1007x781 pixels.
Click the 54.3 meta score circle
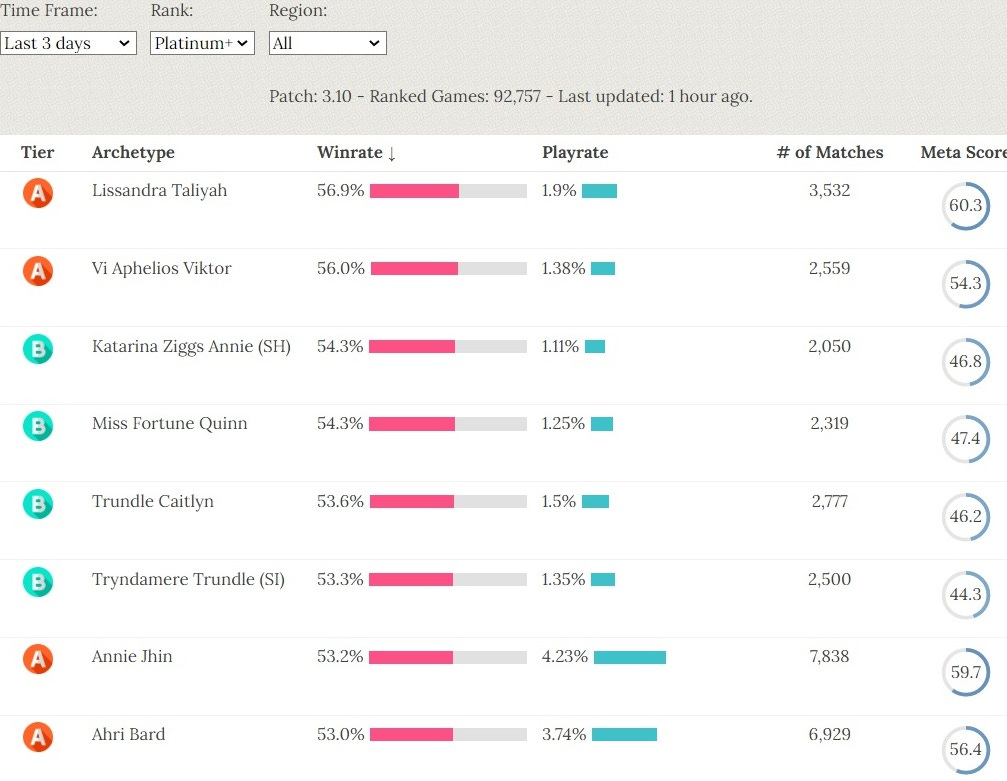[x=966, y=283]
